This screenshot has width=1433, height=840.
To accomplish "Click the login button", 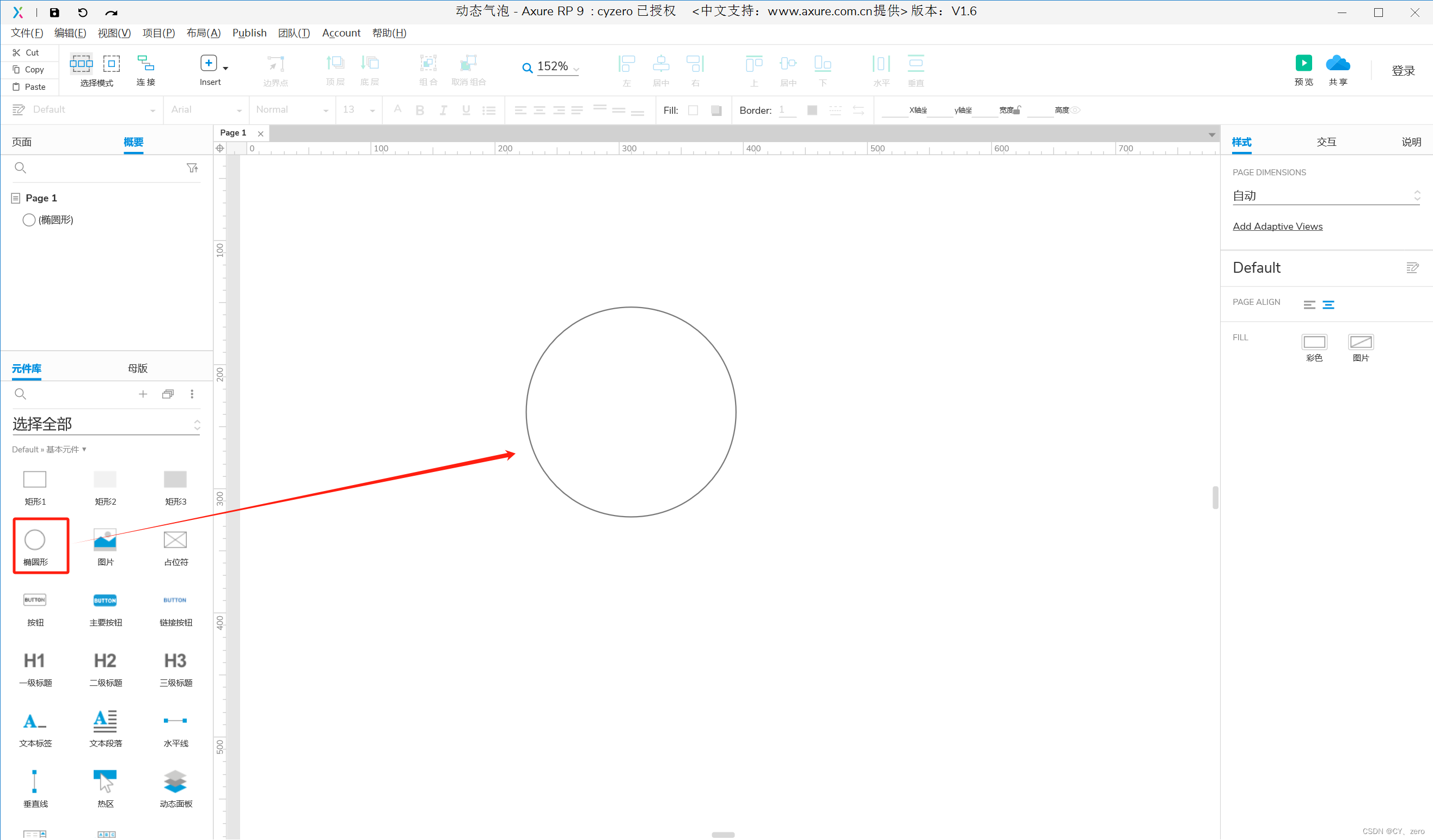I will pyautogui.click(x=1403, y=71).
